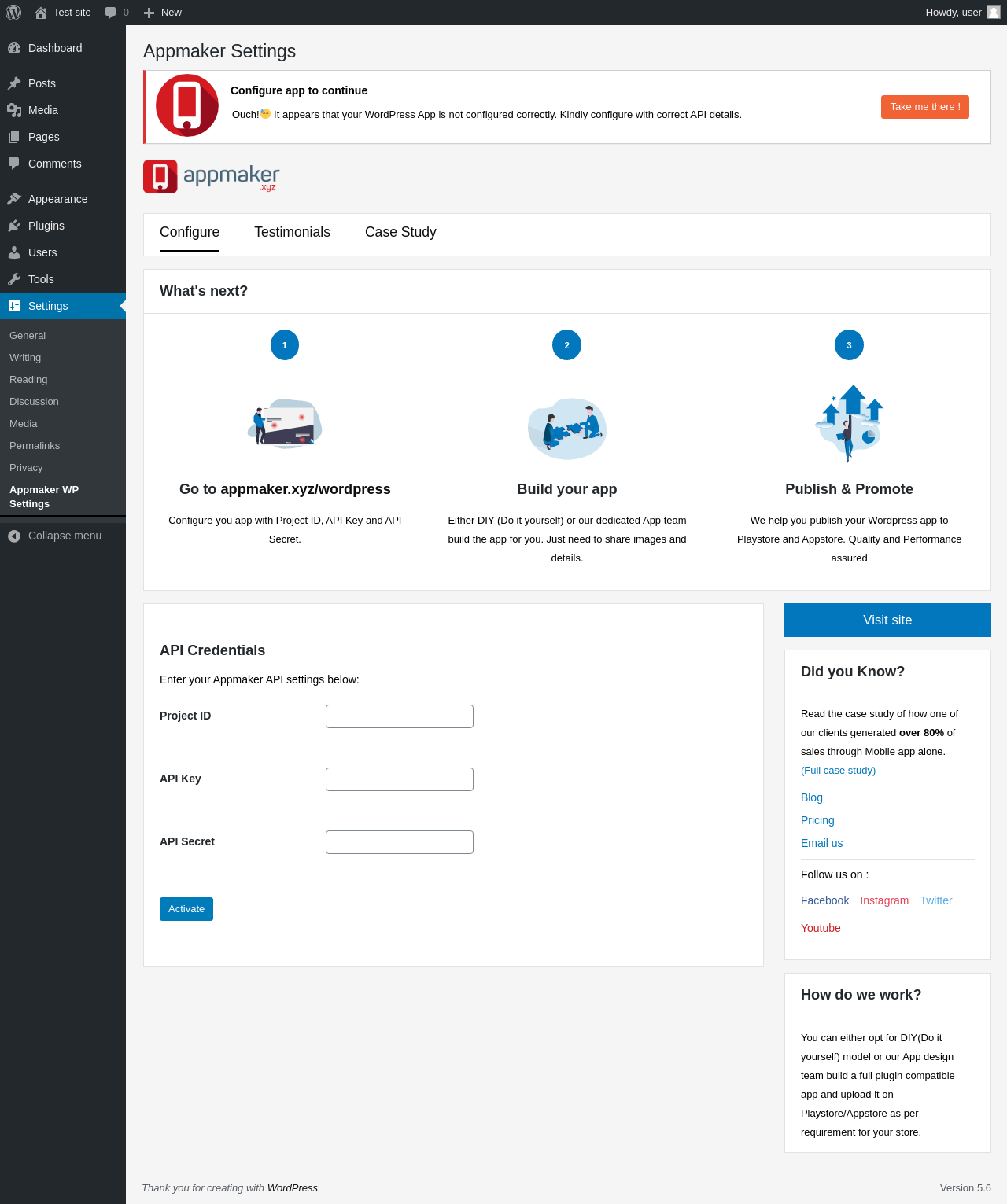1007x1204 pixels.
Task: Open the Pricing link
Action: point(817,820)
